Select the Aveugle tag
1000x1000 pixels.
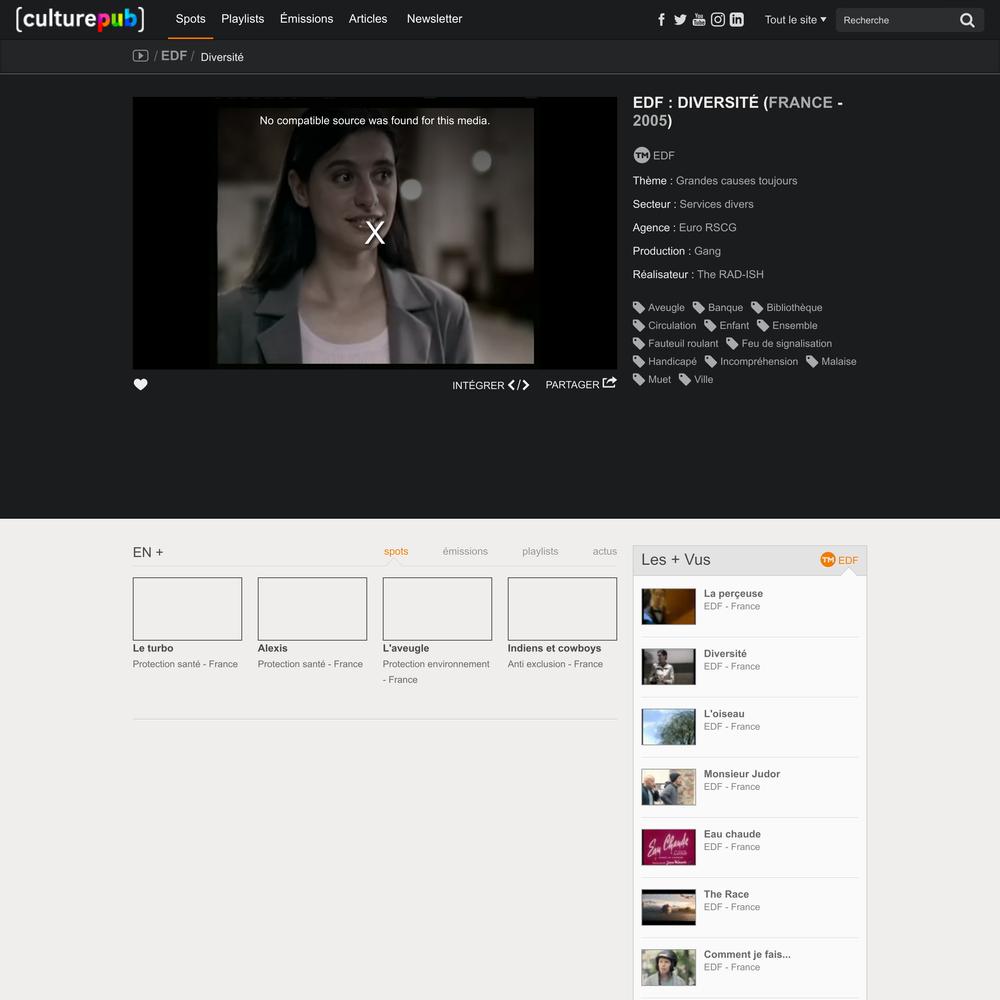(659, 307)
